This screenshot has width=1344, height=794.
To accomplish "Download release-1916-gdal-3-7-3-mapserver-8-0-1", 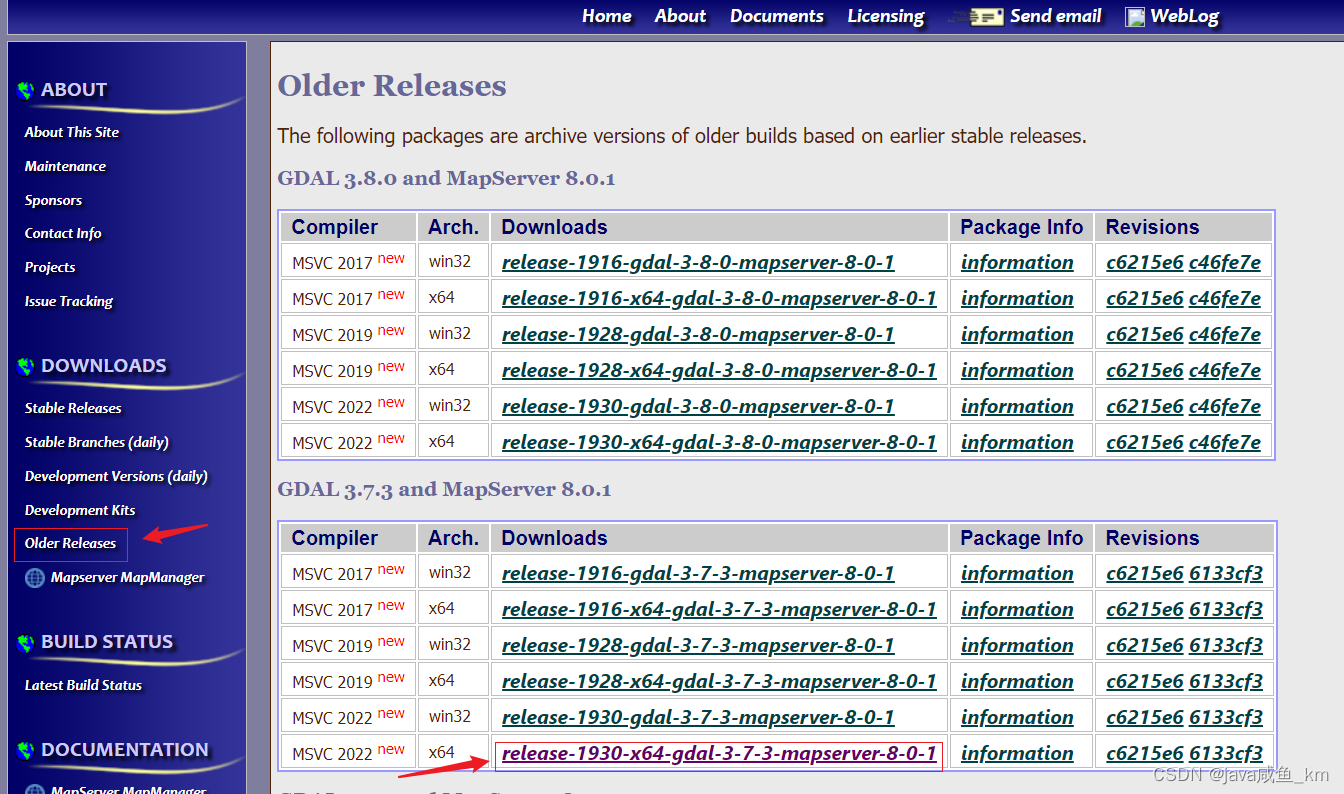I will pos(698,573).
